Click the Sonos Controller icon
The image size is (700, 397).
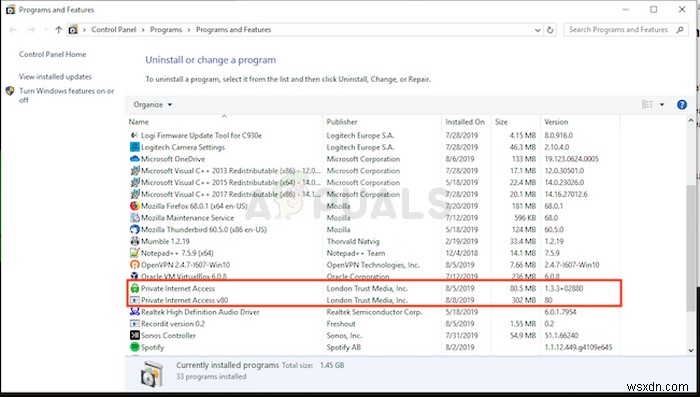[x=134, y=335]
